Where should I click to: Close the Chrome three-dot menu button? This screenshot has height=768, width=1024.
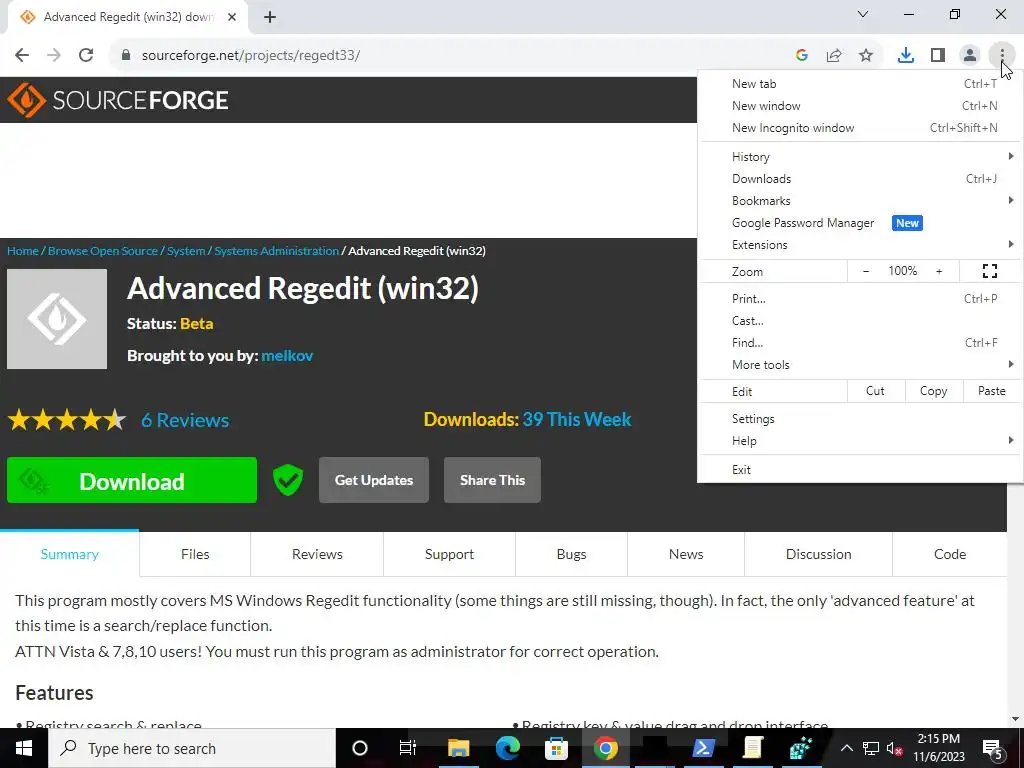(1002, 55)
